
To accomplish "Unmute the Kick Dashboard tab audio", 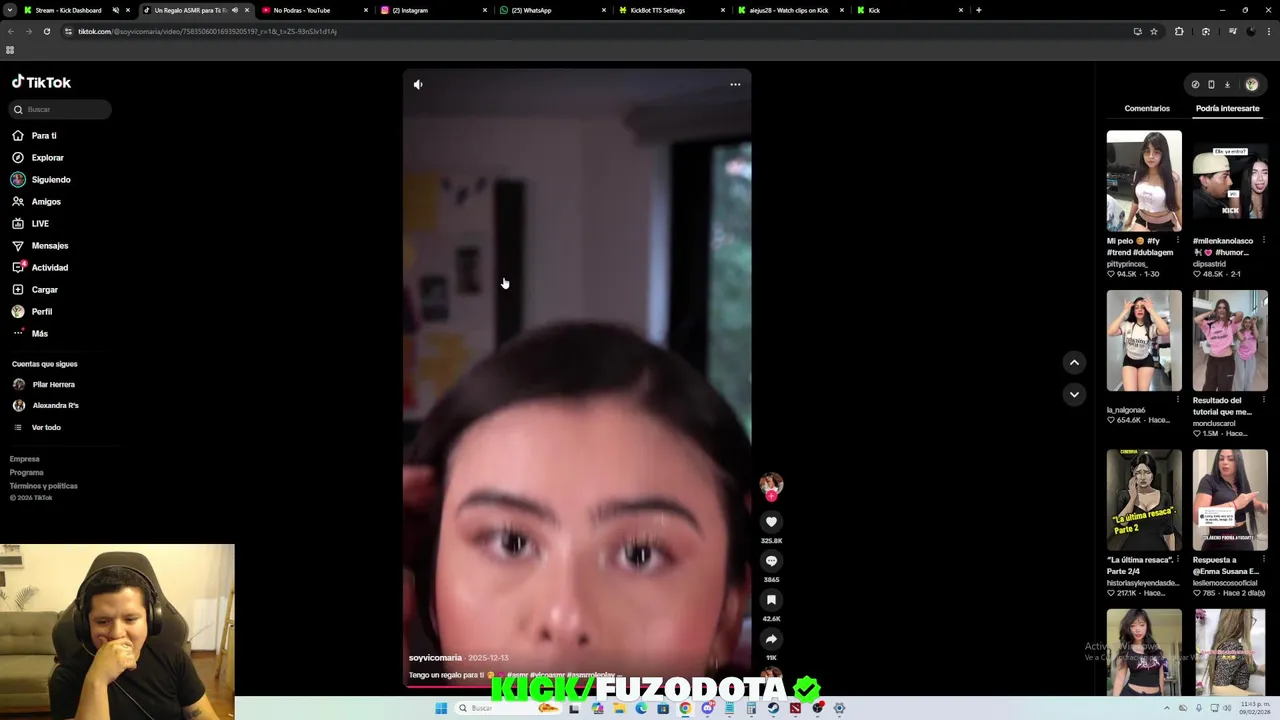I will coord(116,10).
